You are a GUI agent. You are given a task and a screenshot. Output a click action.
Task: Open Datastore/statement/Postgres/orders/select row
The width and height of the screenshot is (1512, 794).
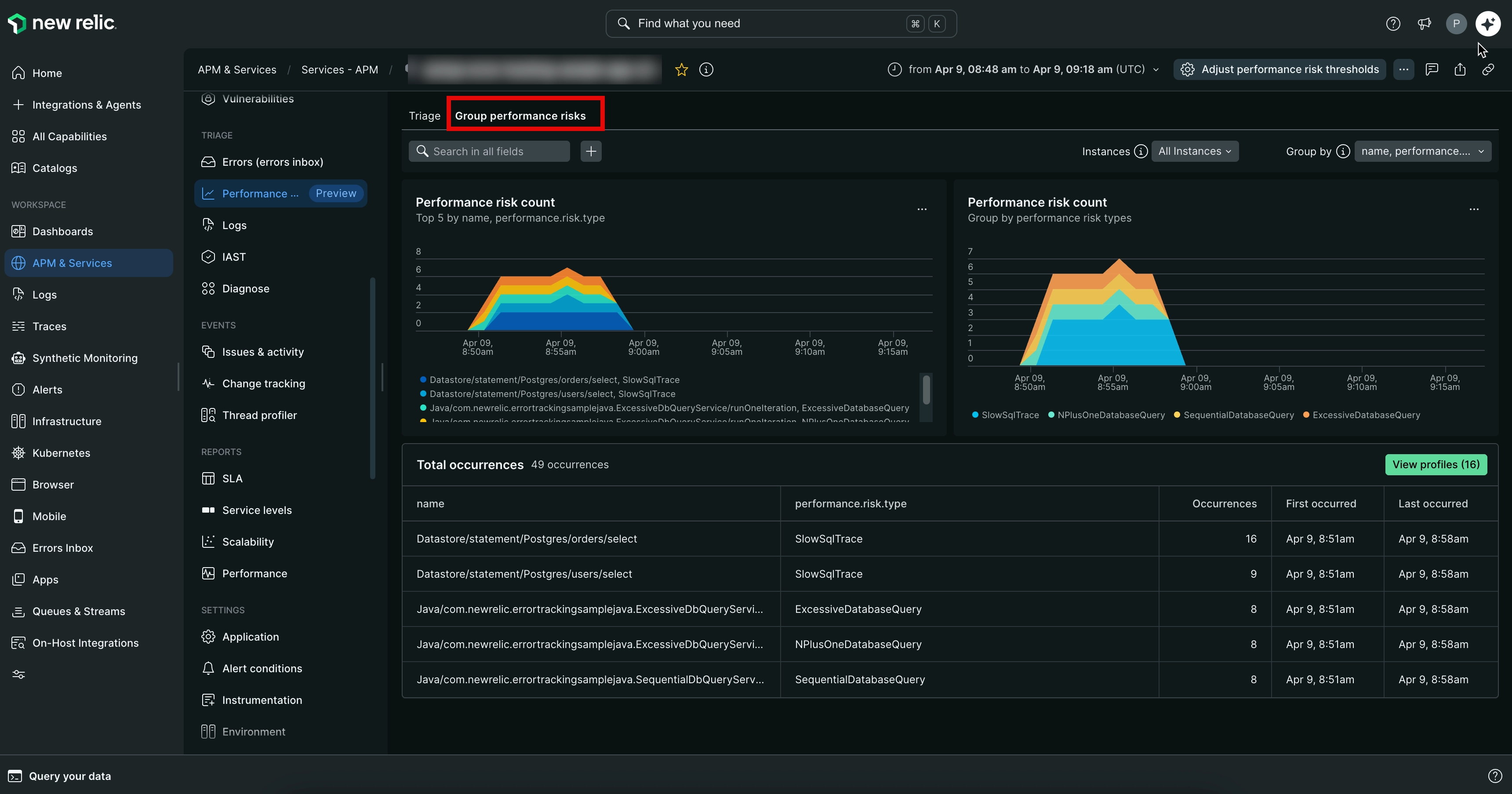click(x=950, y=539)
